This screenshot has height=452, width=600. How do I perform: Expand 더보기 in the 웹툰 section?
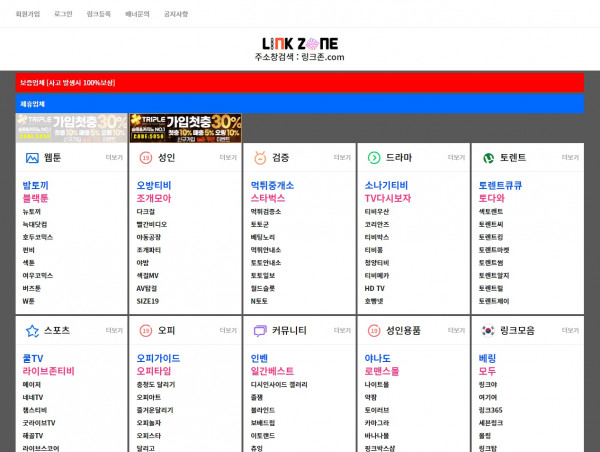tap(113, 158)
